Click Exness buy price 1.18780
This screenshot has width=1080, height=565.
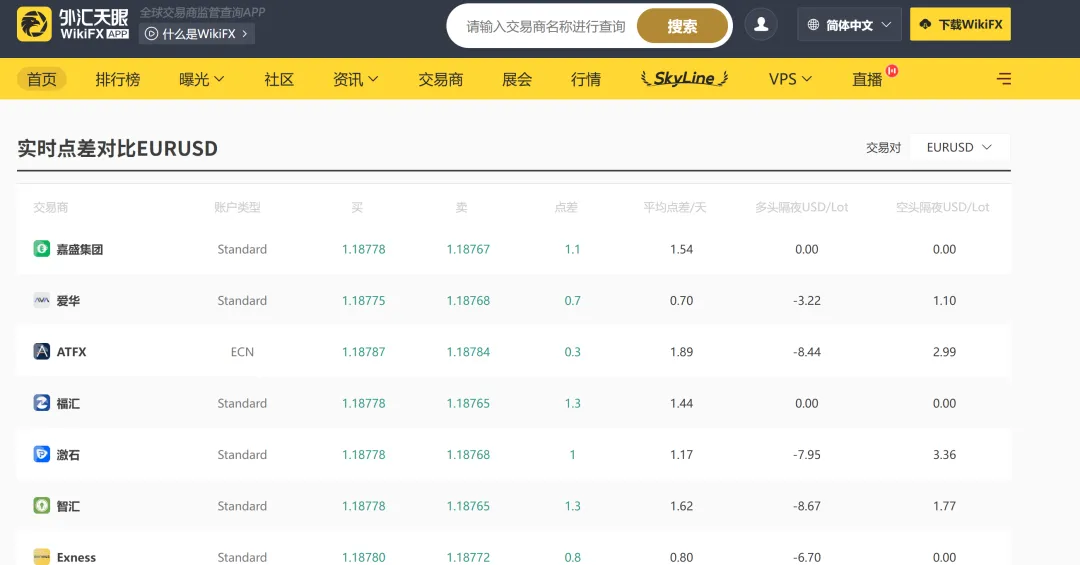(364, 557)
